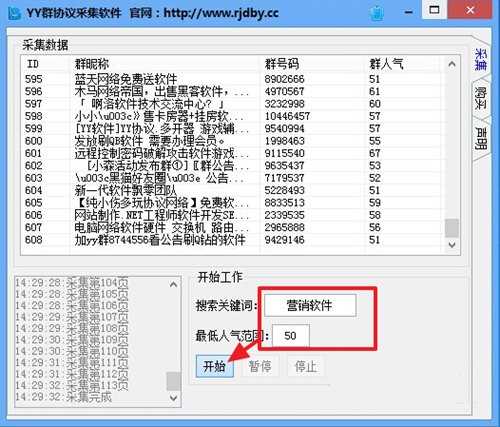Click group number 10446457
This screenshot has width=500, height=427.
coord(287,116)
